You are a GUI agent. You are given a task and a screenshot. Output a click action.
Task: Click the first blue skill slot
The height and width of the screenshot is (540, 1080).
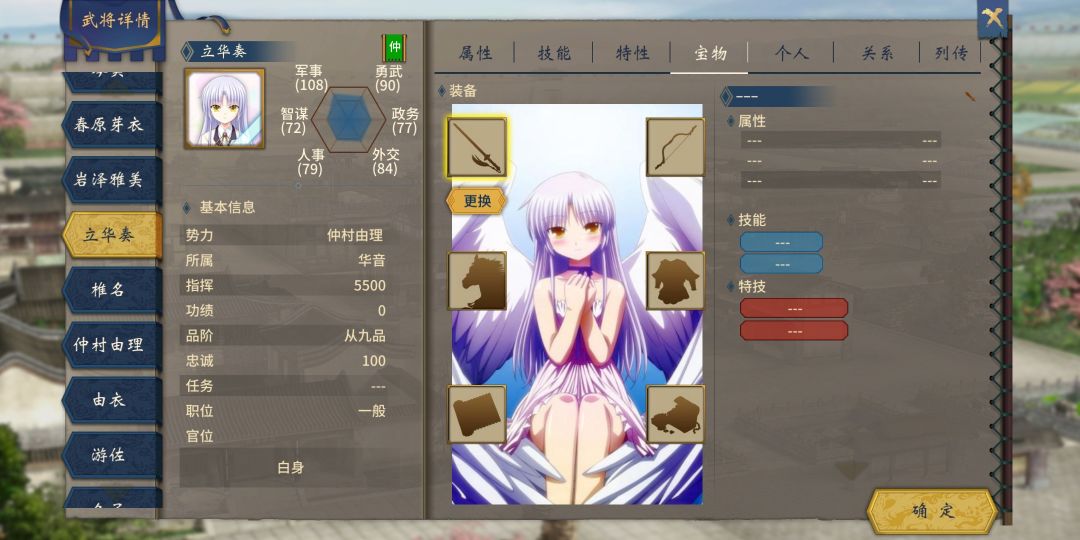pyautogui.click(x=781, y=242)
